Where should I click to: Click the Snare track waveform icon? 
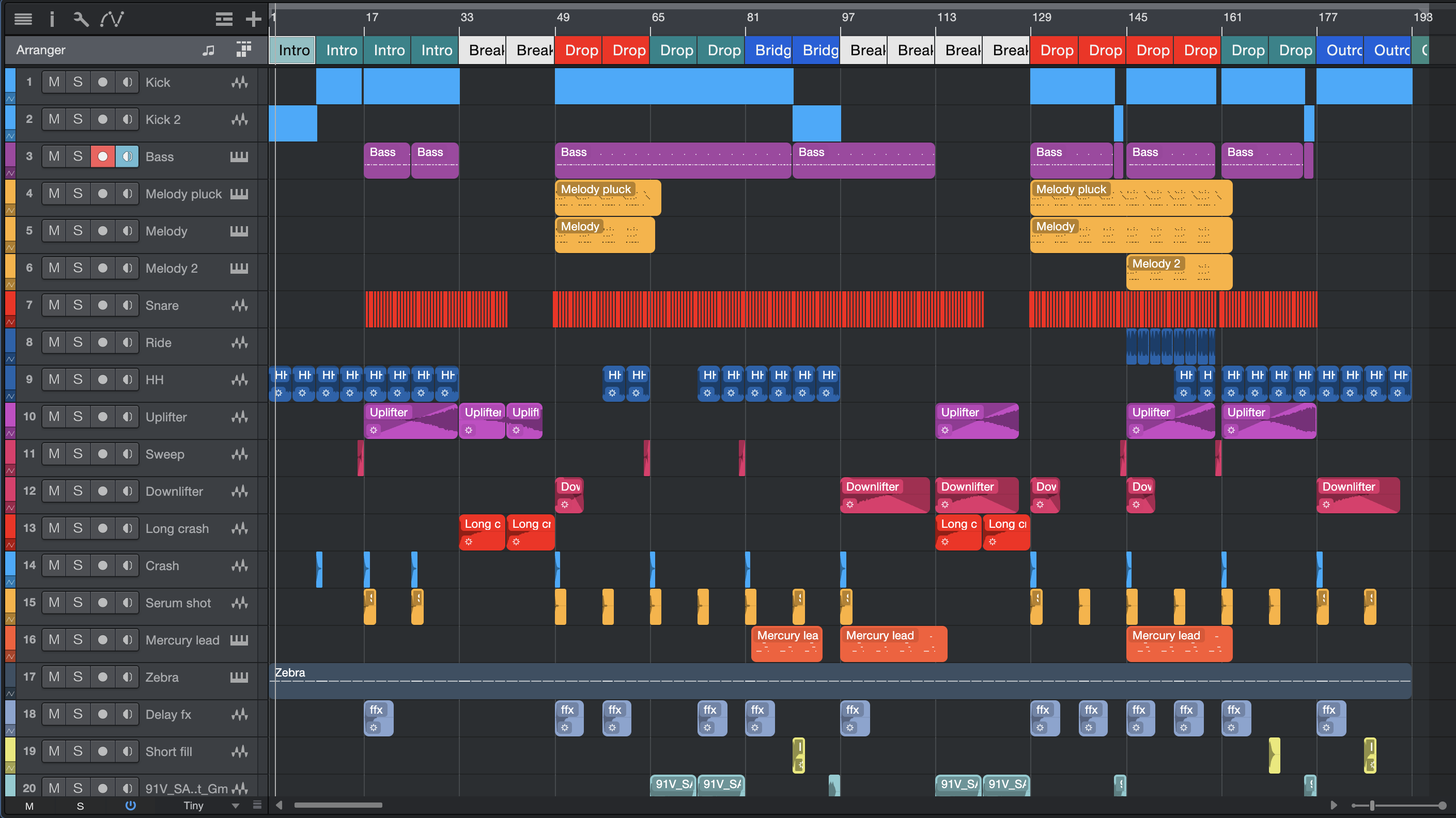pyautogui.click(x=240, y=306)
